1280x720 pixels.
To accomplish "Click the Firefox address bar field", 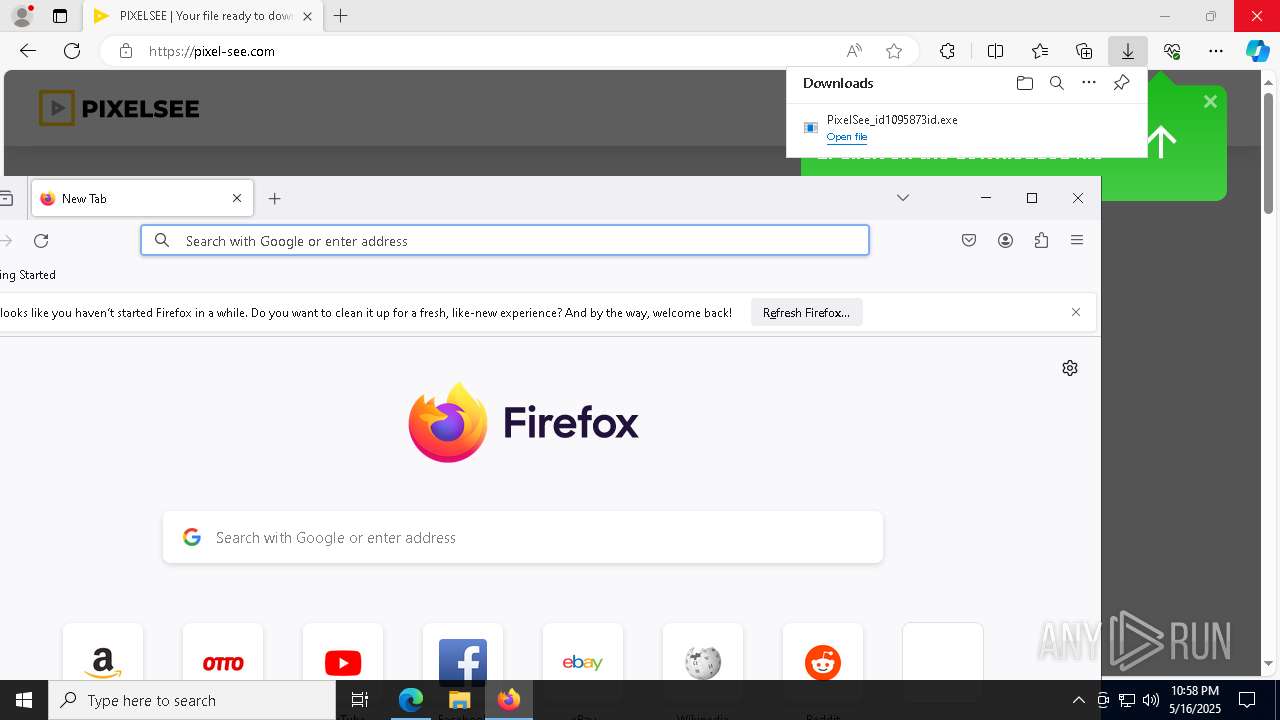I will [x=505, y=240].
